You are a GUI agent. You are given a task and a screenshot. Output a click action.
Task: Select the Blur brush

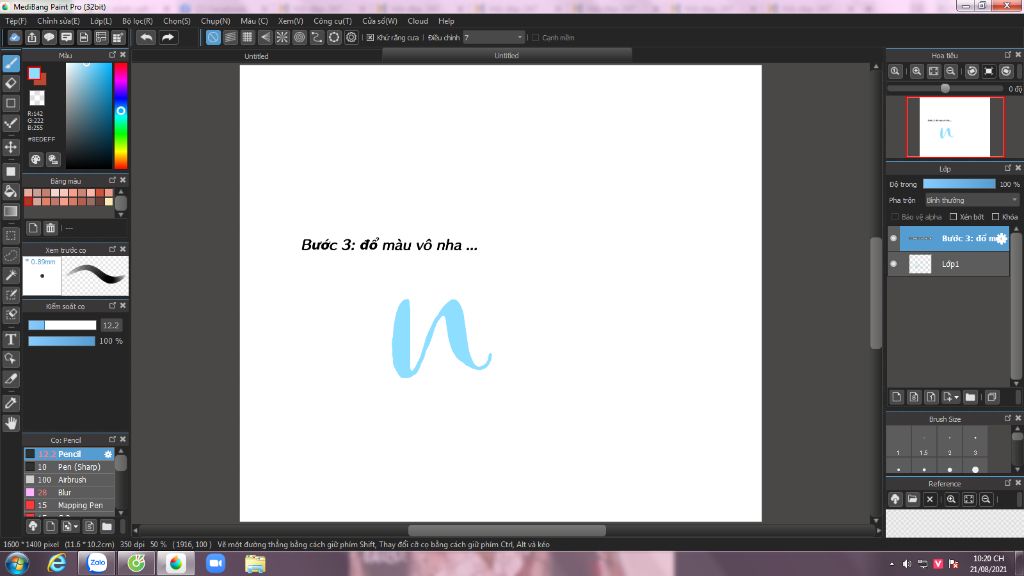coord(69,492)
